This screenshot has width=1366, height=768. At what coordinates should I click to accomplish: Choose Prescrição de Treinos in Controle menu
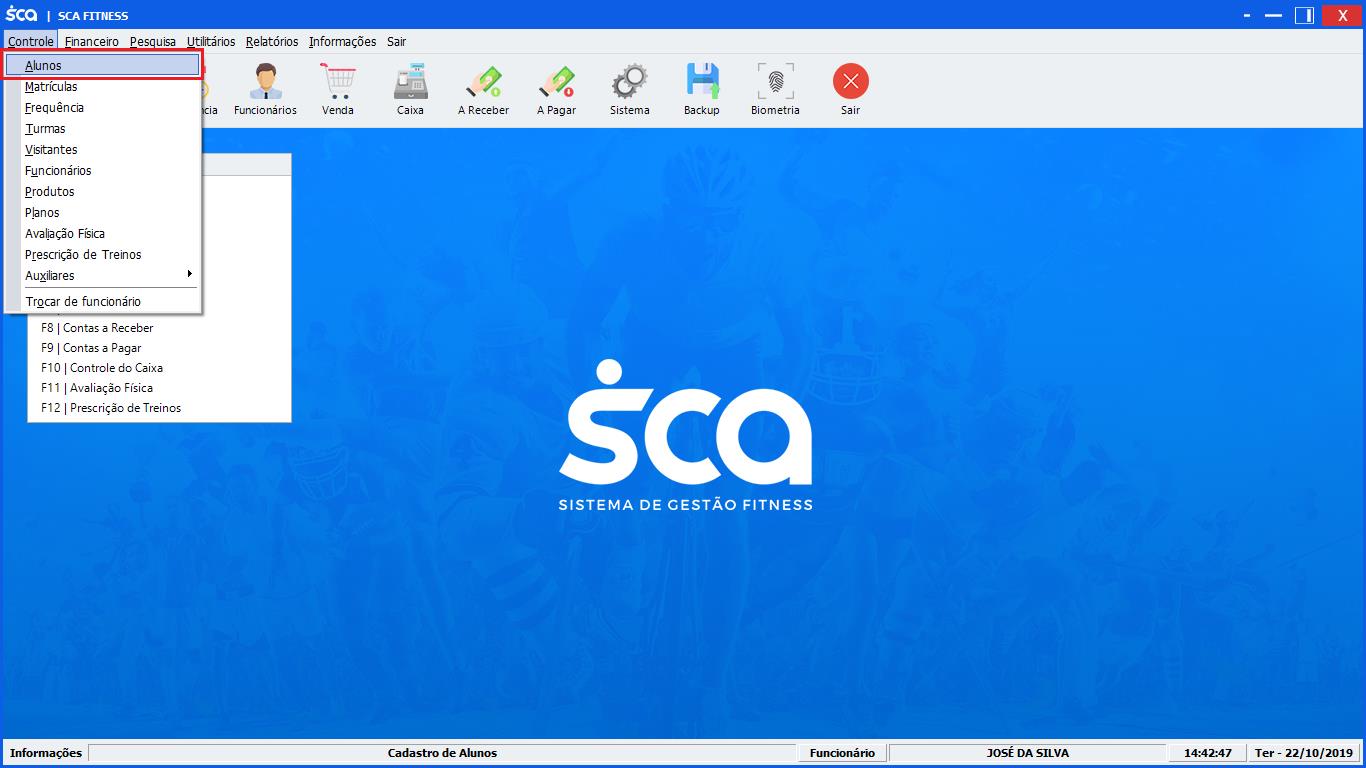click(x=103, y=254)
